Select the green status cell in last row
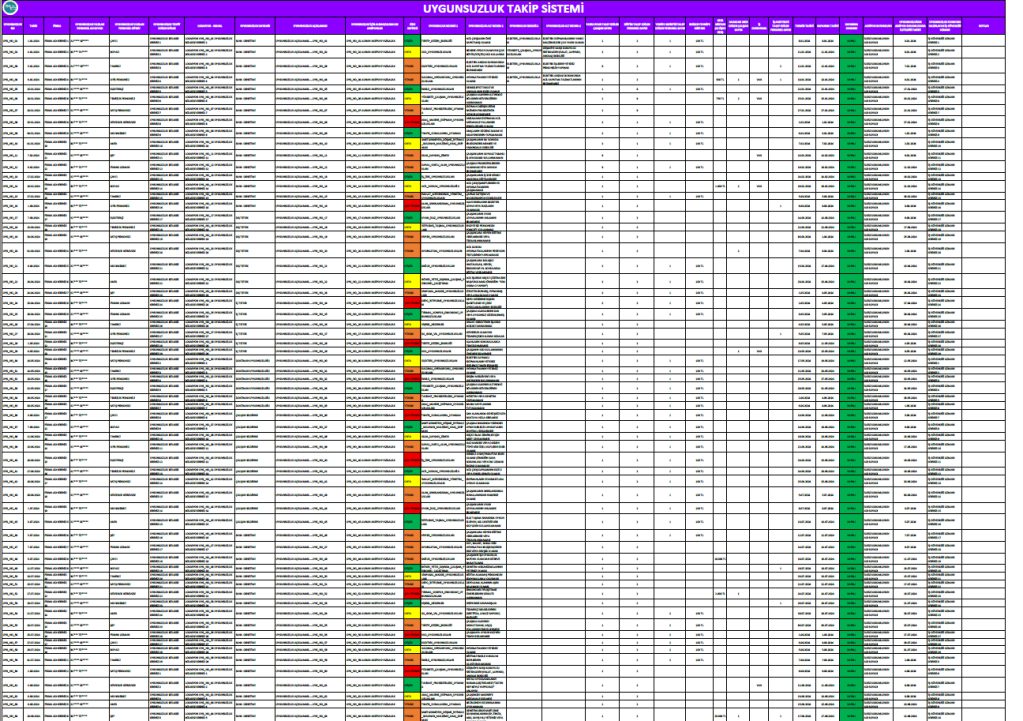Viewport: 1023px width, 721px height. click(x=851, y=715)
